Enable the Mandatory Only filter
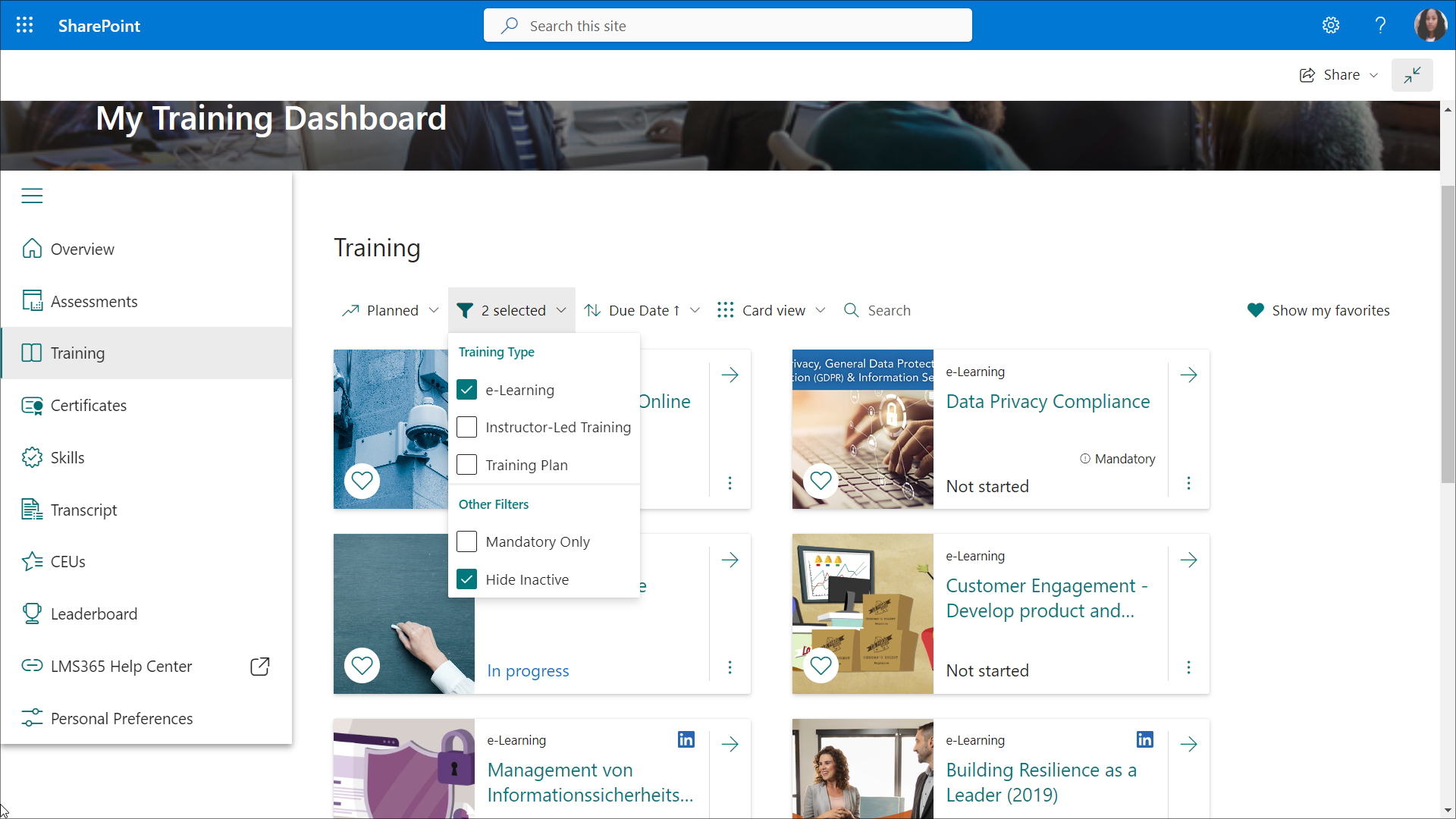The image size is (1456, 819). click(x=467, y=541)
